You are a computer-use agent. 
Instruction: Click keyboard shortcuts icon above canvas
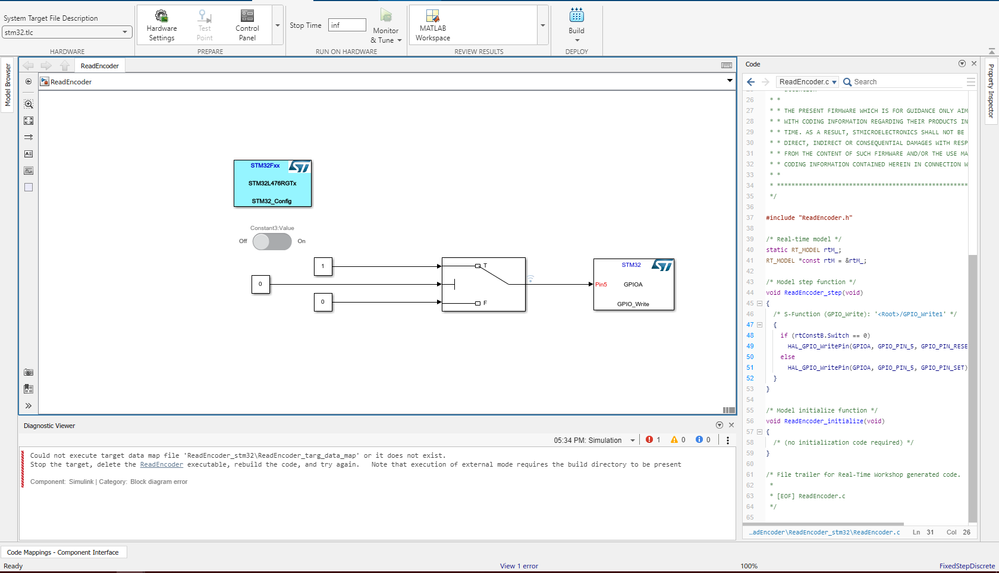(x=726, y=66)
